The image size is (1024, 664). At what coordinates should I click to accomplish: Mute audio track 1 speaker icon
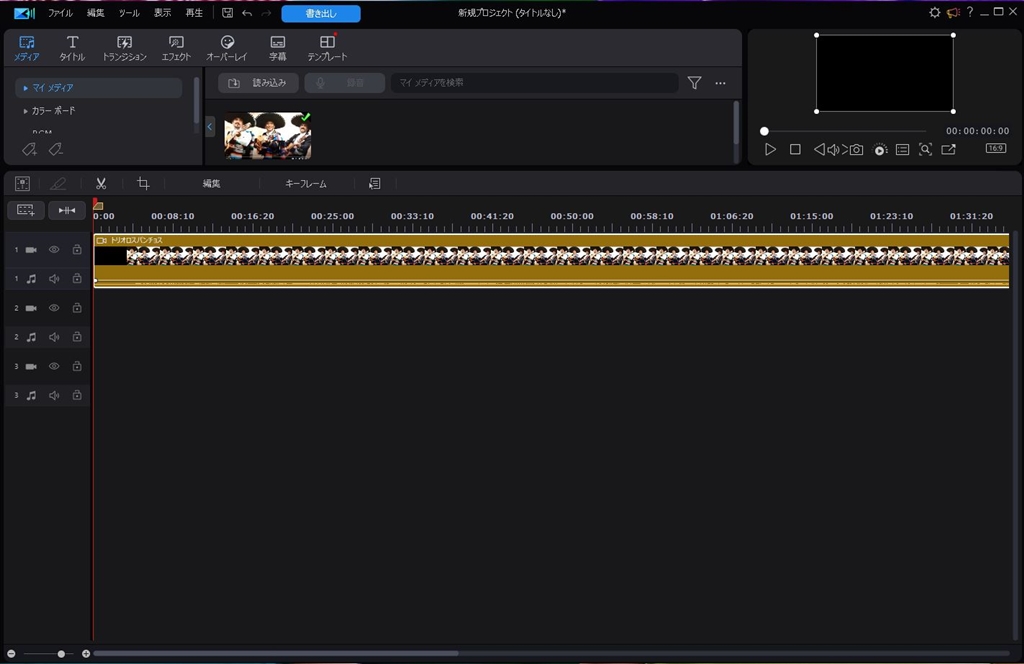pyautogui.click(x=54, y=279)
